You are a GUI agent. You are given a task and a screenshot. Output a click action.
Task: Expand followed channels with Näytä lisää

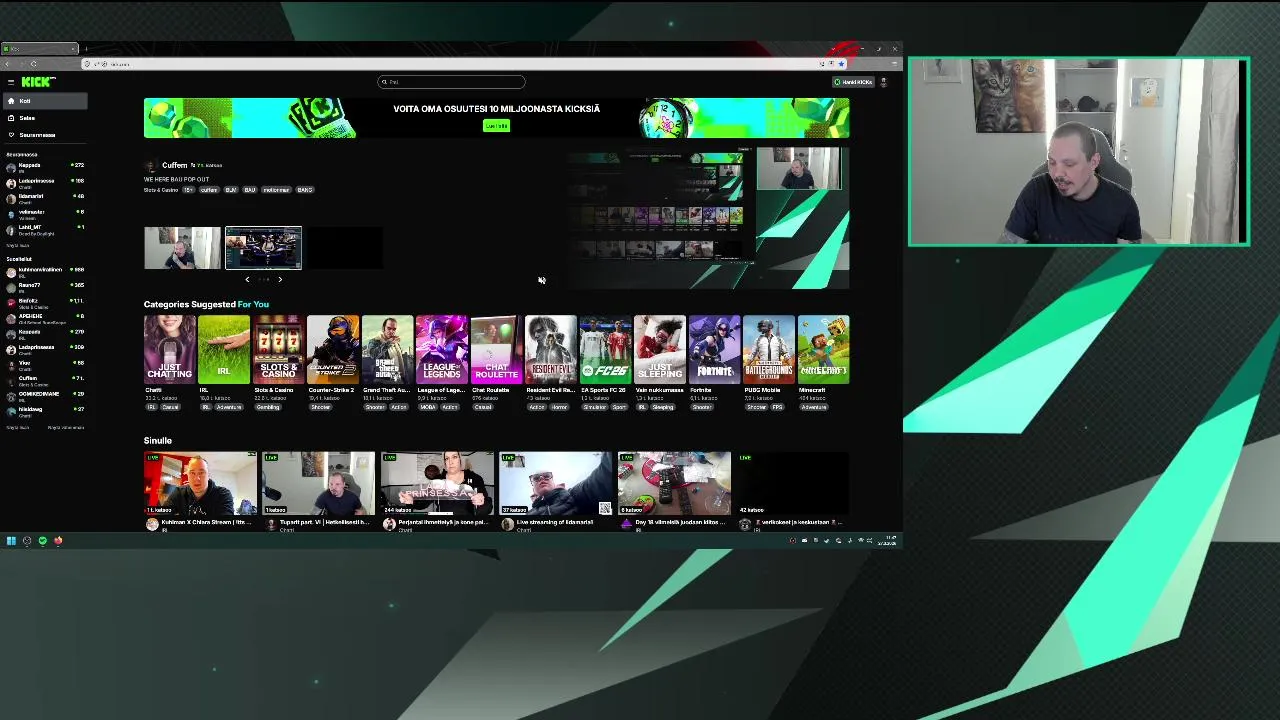tap(17, 245)
